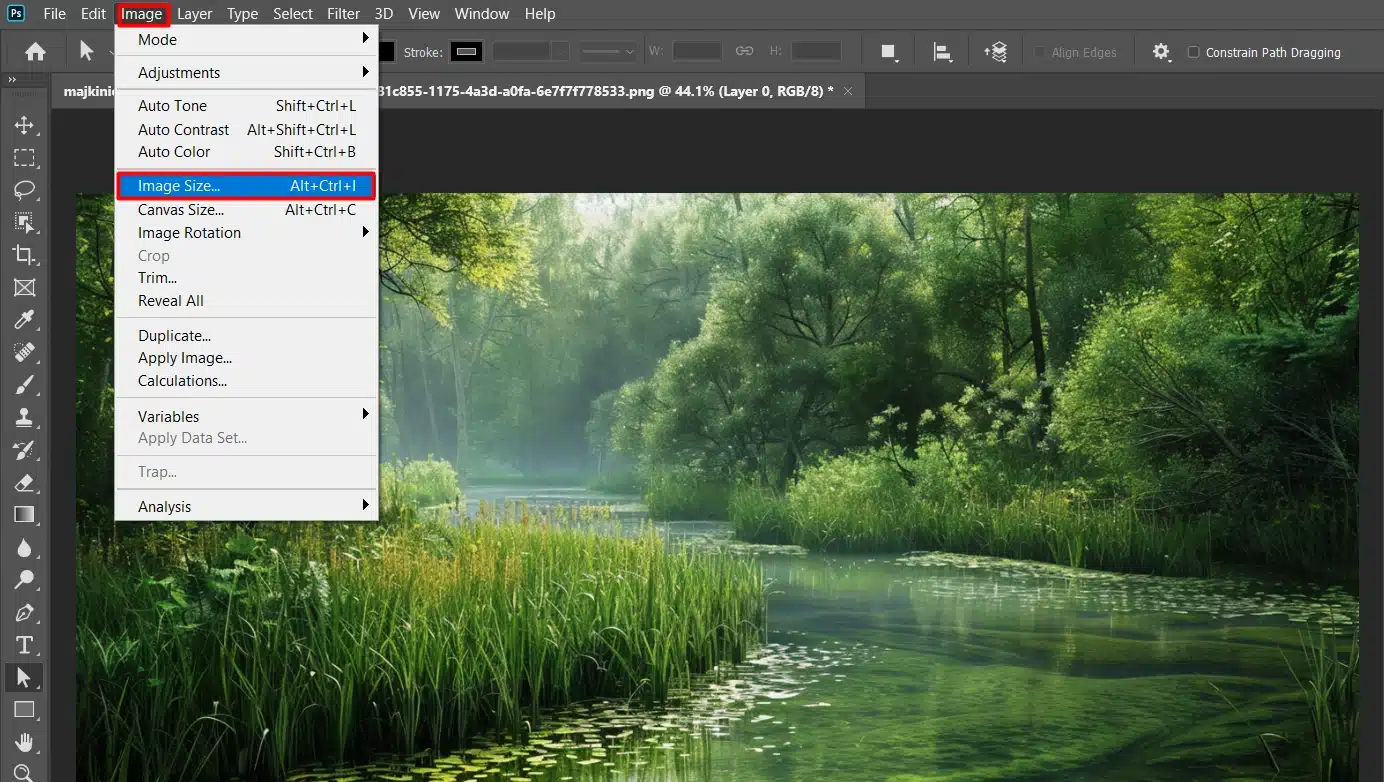Select the Gradient tool
This screenshot has height=782, width=1384.
click(x=24, y=515)
